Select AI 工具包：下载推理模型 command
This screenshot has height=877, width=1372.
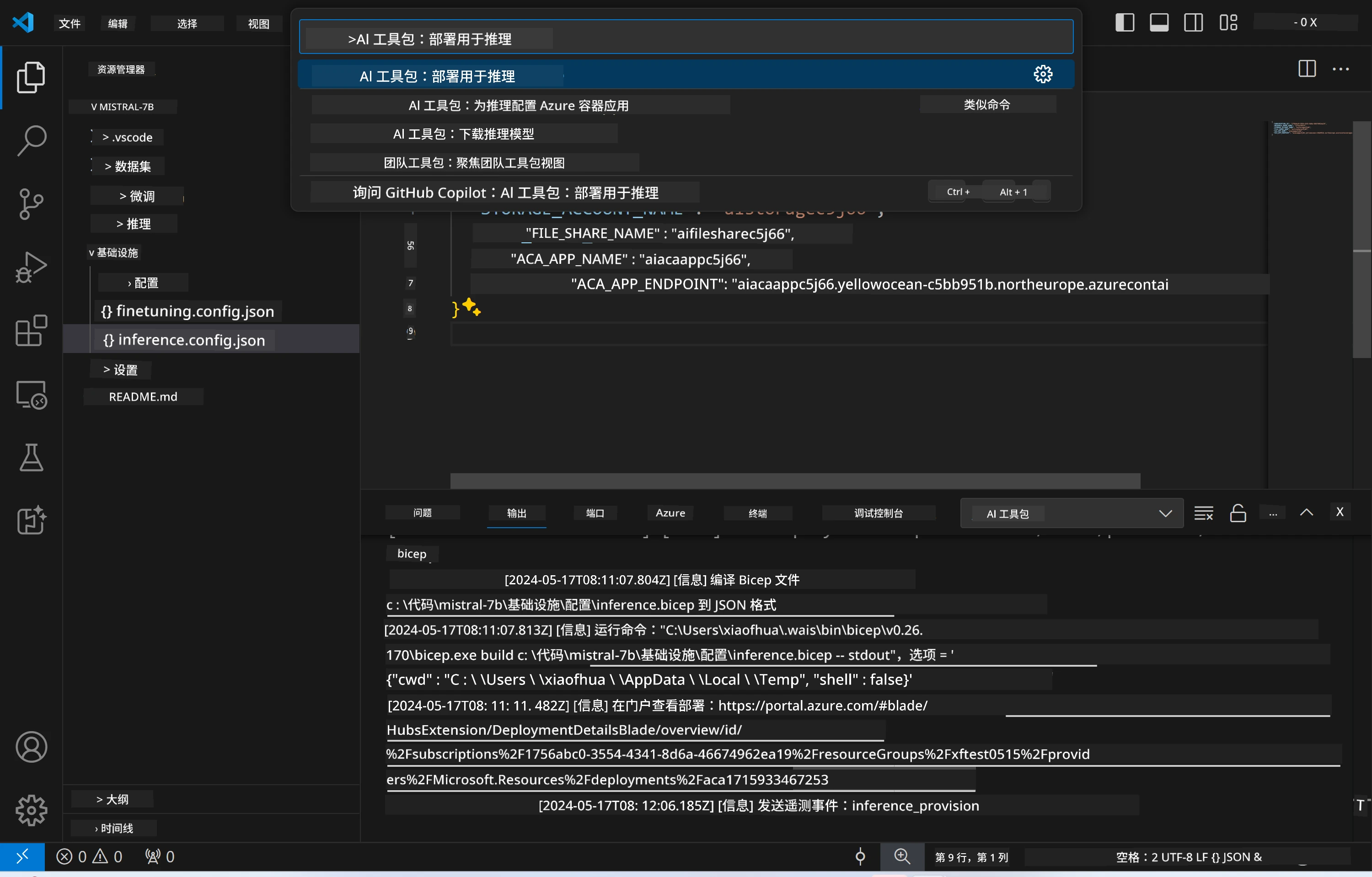click(x=686, y=134)
